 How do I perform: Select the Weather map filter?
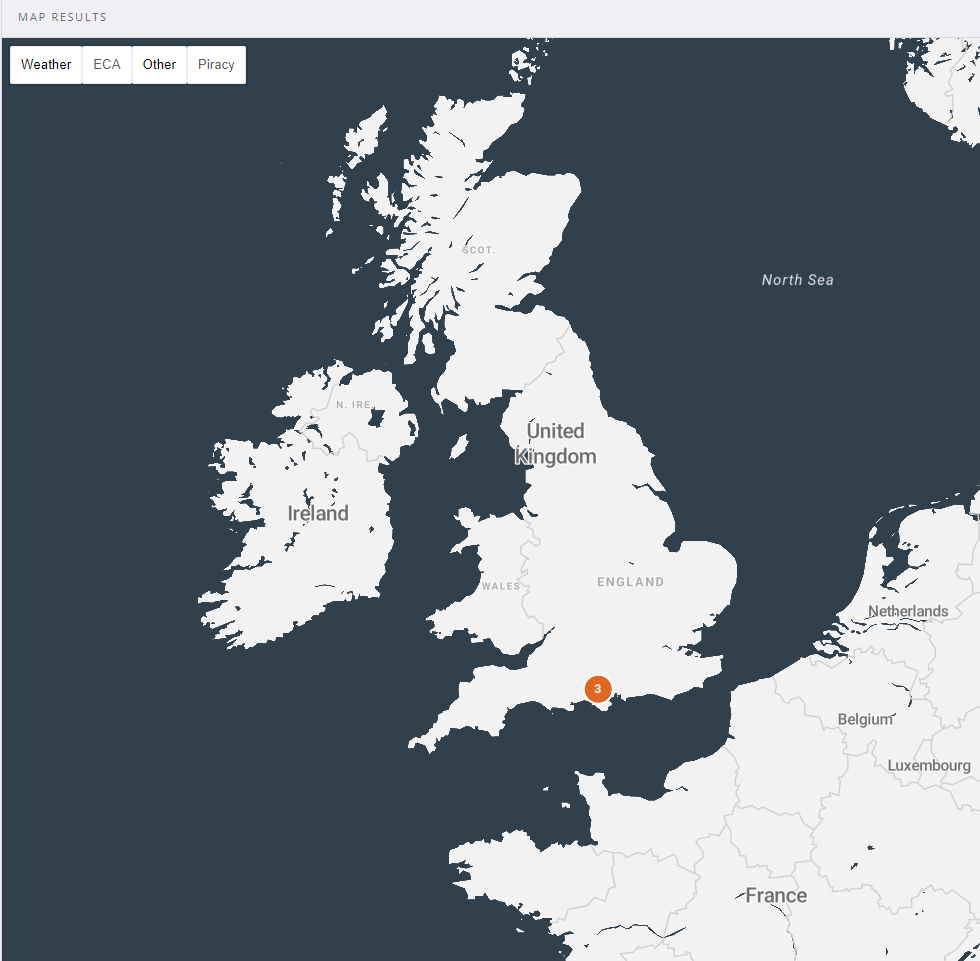(x=45, y=64)
